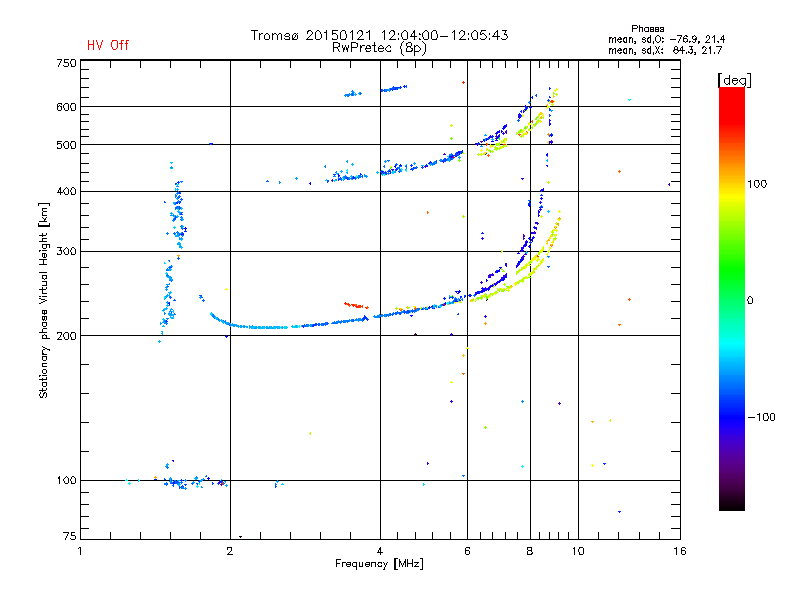Click 'mean, sd,O: -76.9, 21.4' statistics line

pyautogui.click(x=666, y=39)
